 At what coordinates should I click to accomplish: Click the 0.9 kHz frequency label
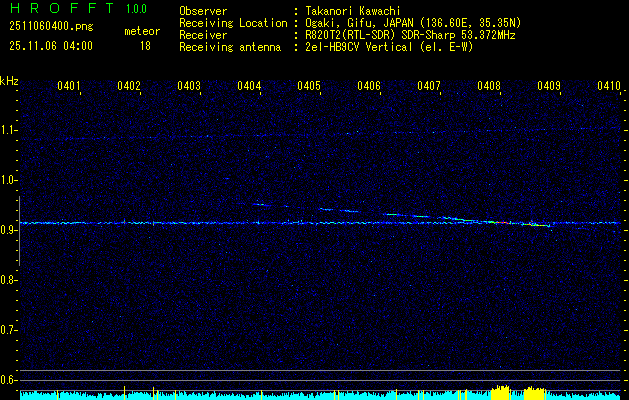coord(9,230)
